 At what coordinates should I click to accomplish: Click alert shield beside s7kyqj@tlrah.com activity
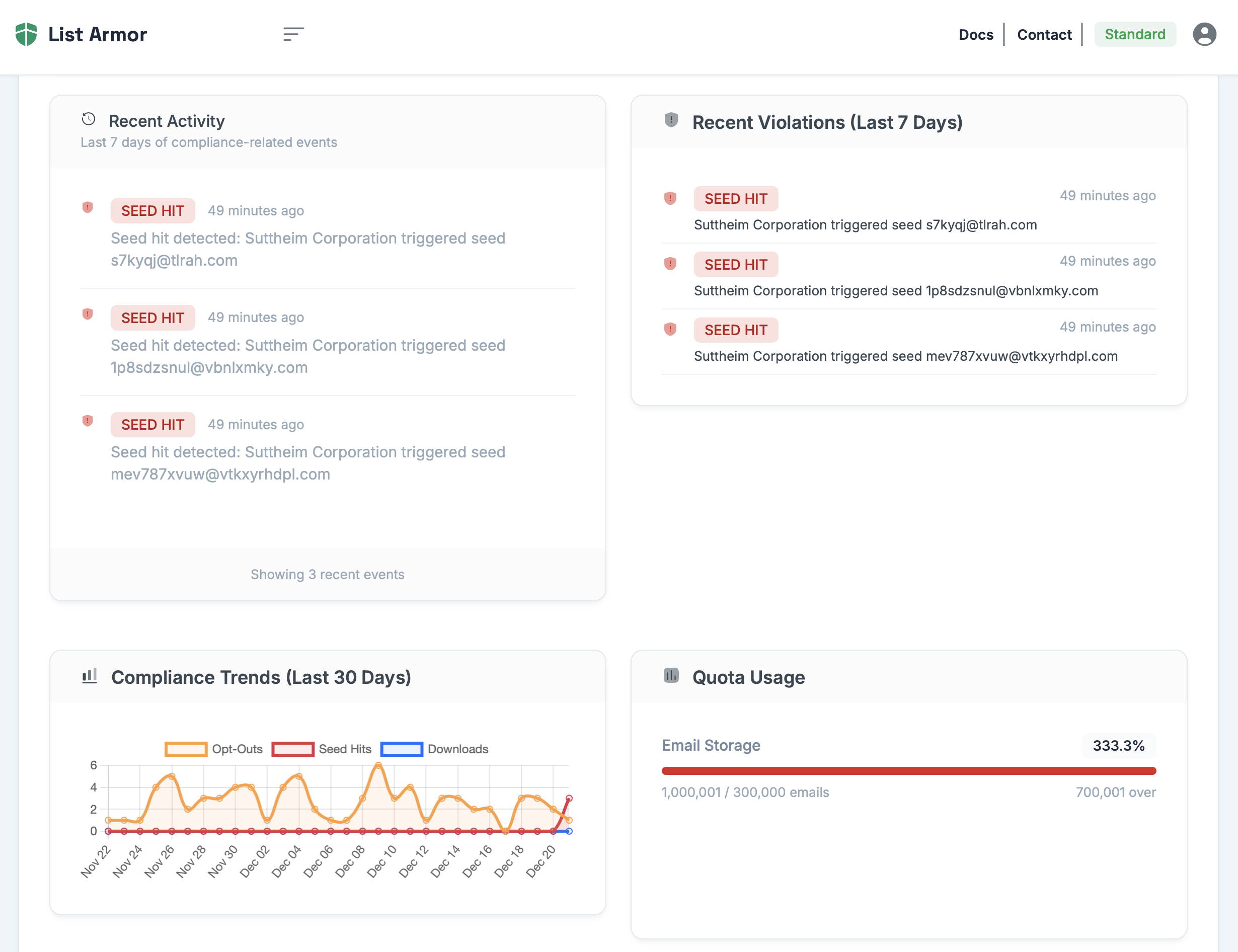click(87, 207)
